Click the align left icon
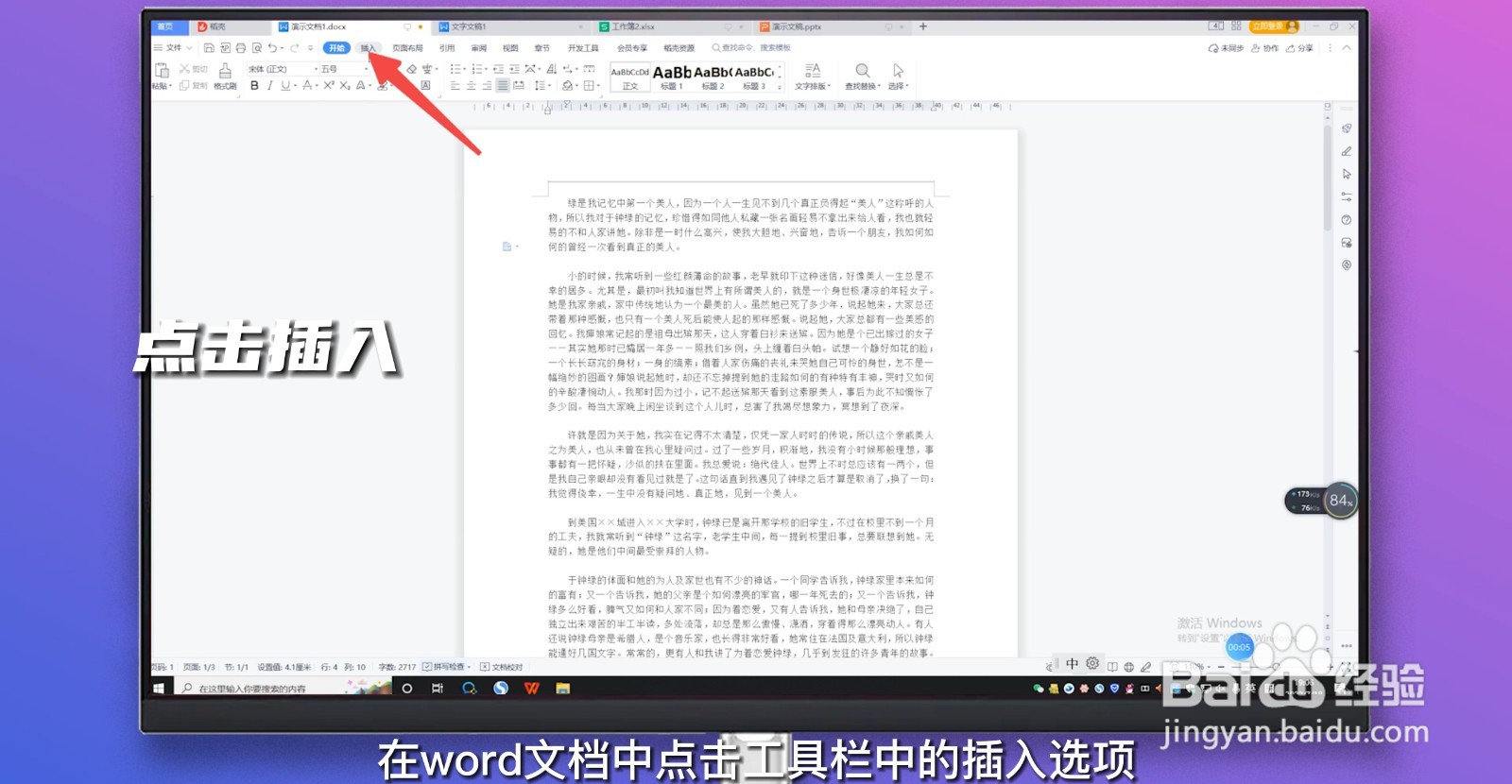This screenshot has width=1512, height=784. [455, 85]
